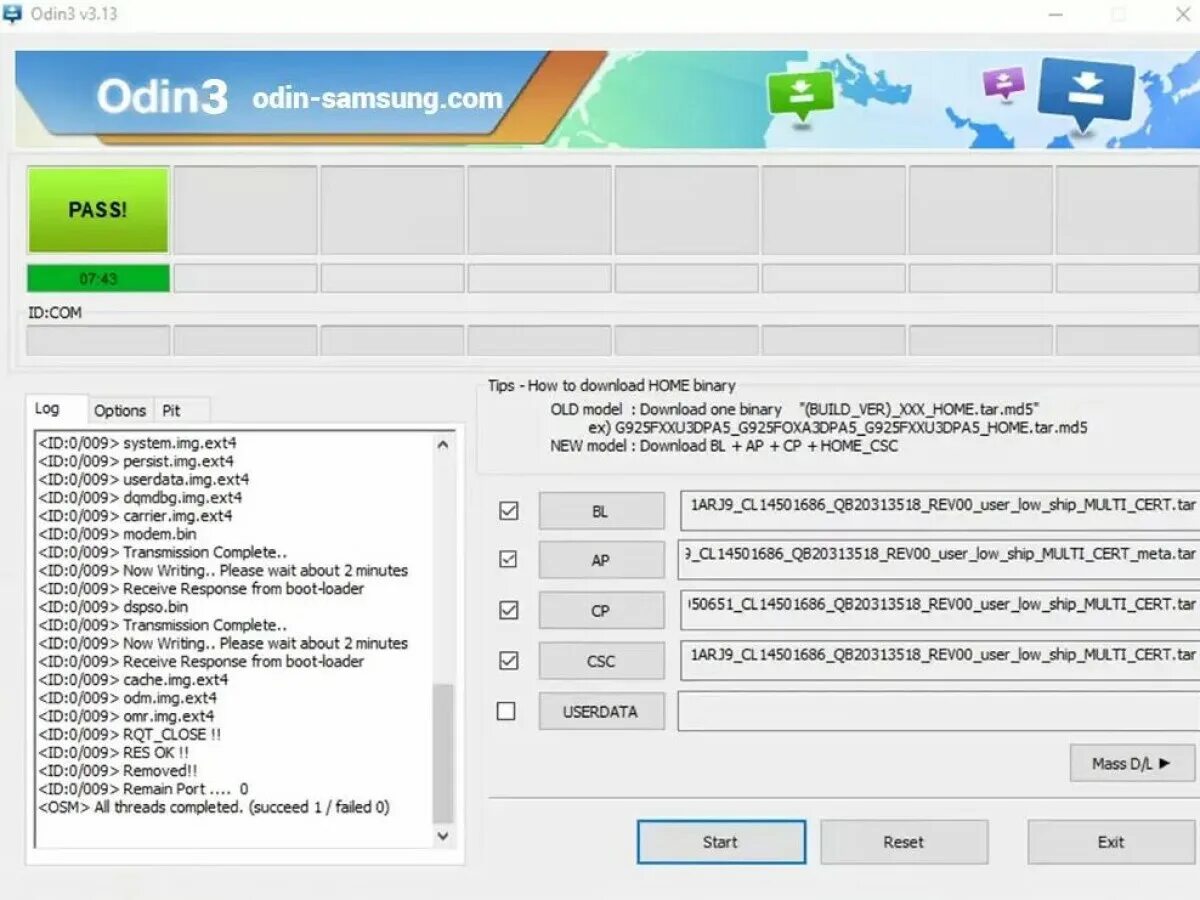The width and height of the screenshot is (1200, 900).
Task: Click the 'odin-samsung.com' banner text
Action: 377,98
